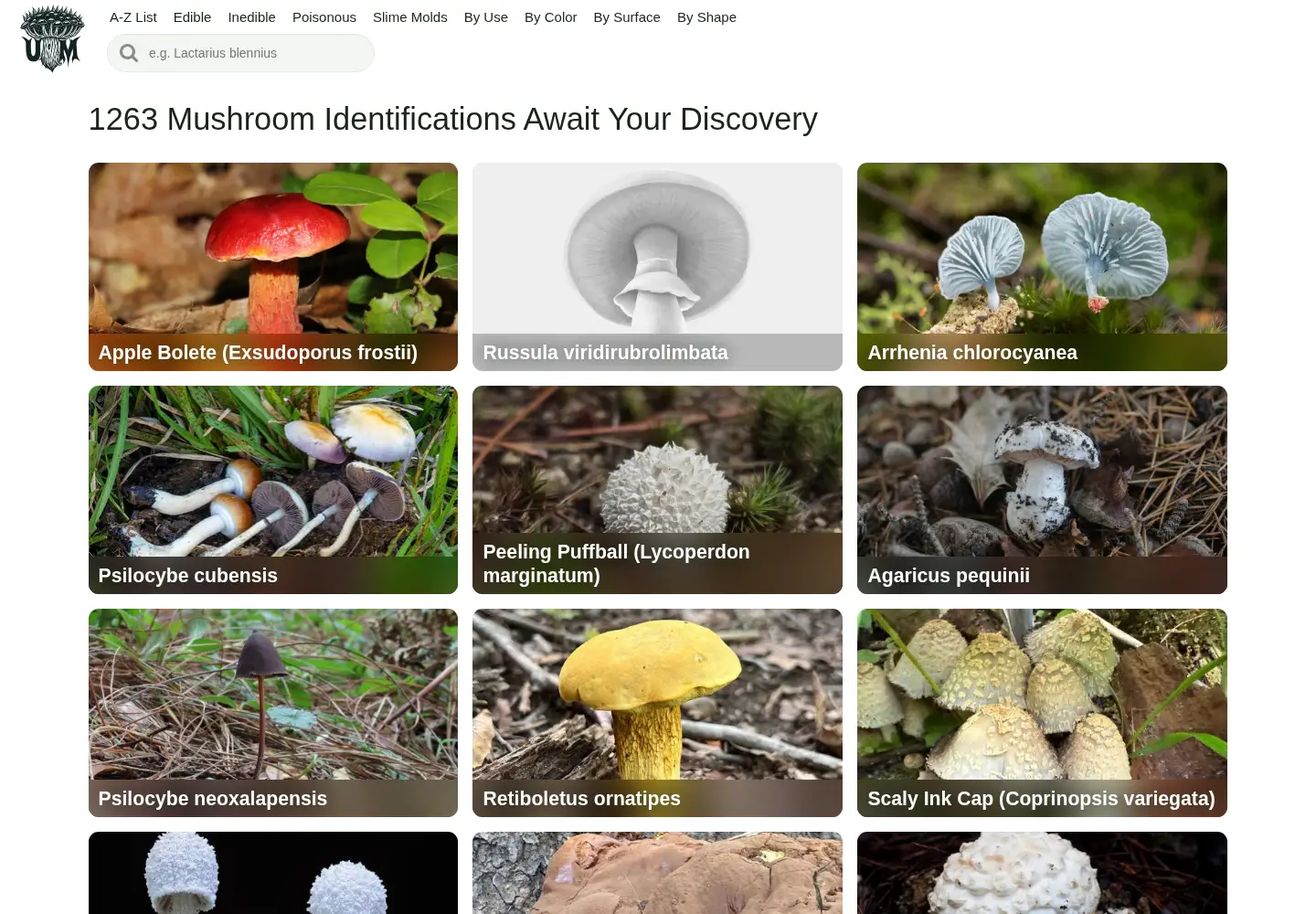This screenshot has width=1316, height=914.
Task: Open the Edible menu item
Action: [192, 17]
